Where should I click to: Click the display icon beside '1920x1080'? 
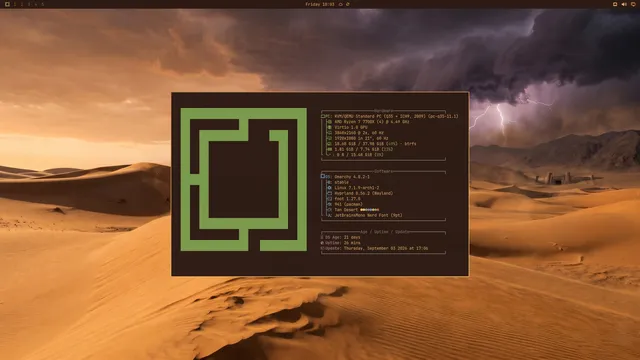329,138
